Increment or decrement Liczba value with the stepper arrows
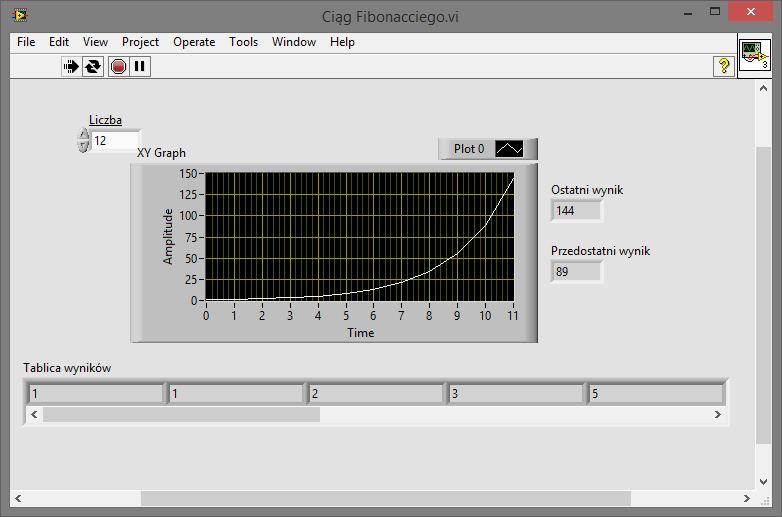782x517 pixels. point(83,141)
